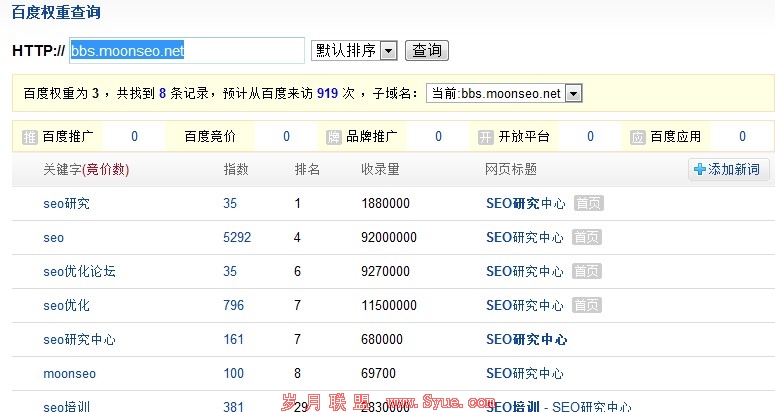The width and height of the screenshot is (775, 412).
Task: Open page title in seo row
Action: (524, 237)
